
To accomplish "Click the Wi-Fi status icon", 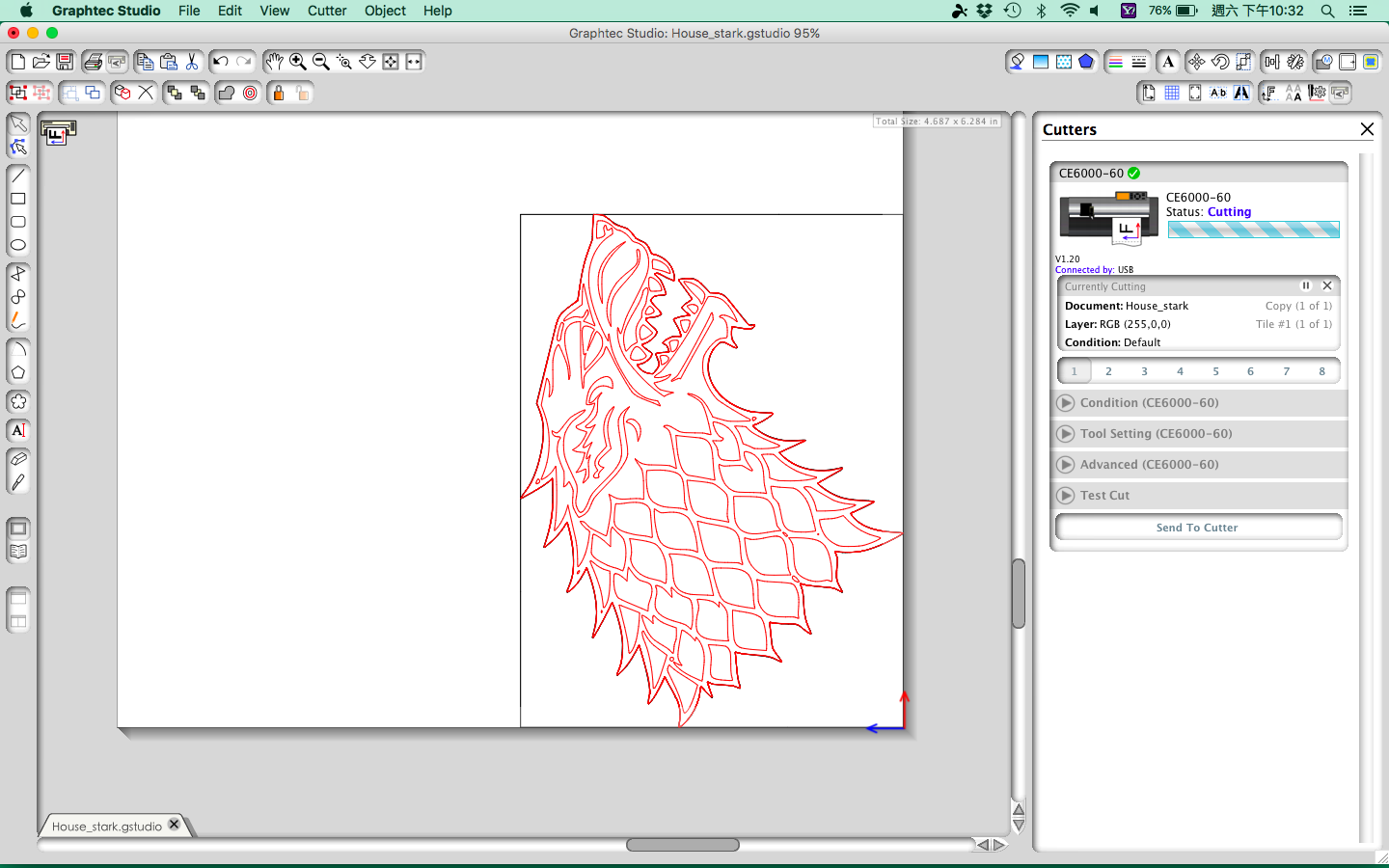I will 1069,11.
